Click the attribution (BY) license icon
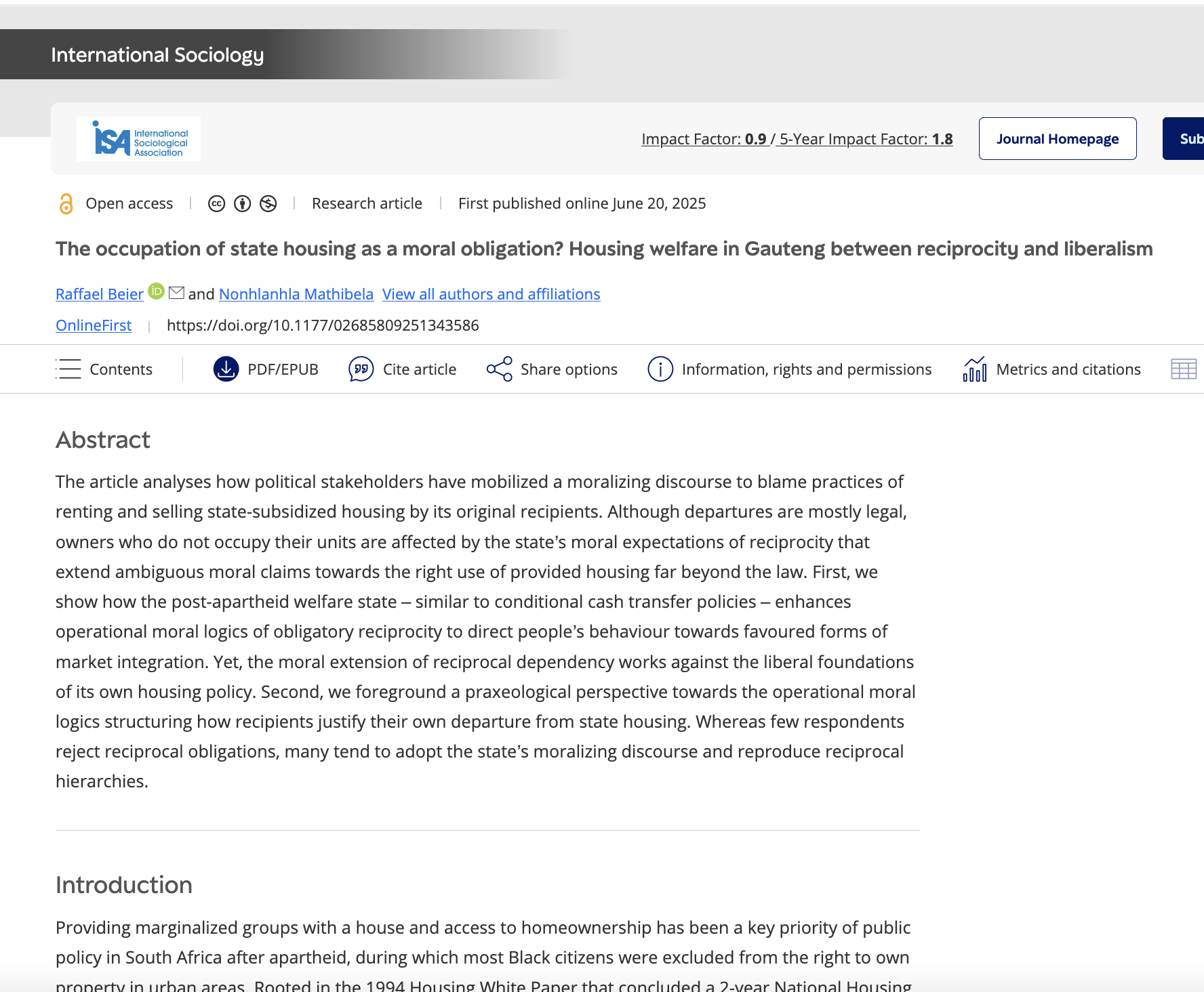 [242, 203]
